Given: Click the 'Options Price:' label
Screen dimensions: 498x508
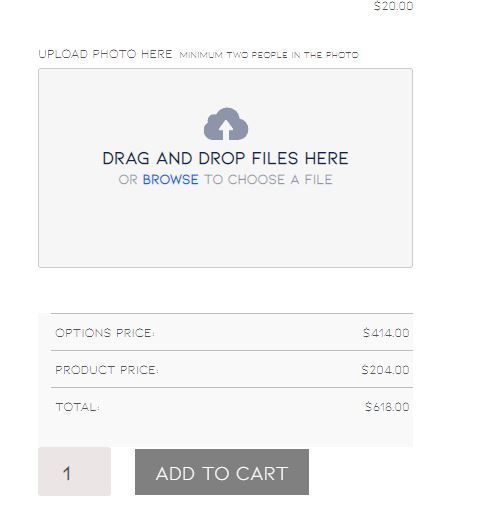Looking at the screenshot, I should point(105,333).
